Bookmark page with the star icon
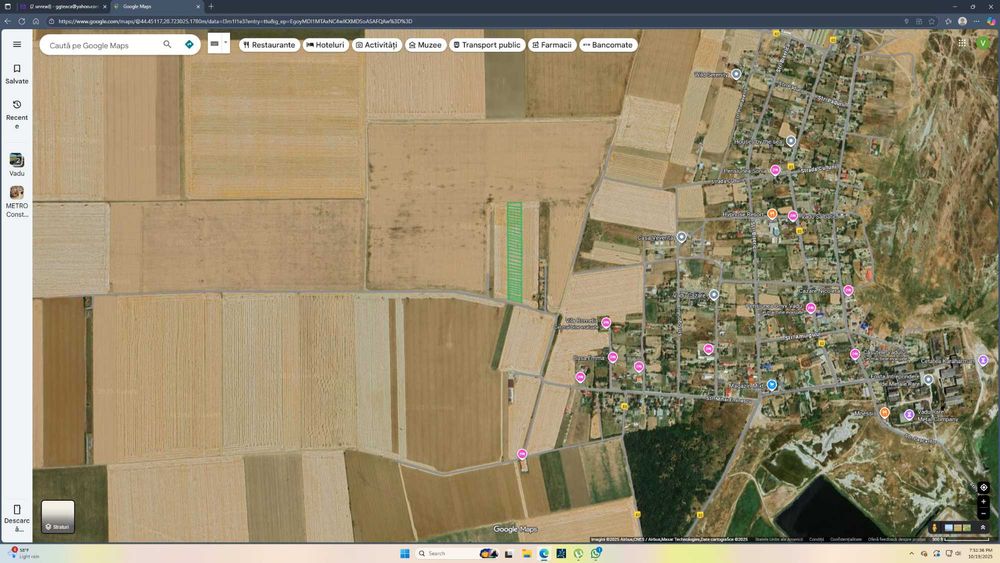The height and width of the screenshot is (563, 1000). click(932, 21)
